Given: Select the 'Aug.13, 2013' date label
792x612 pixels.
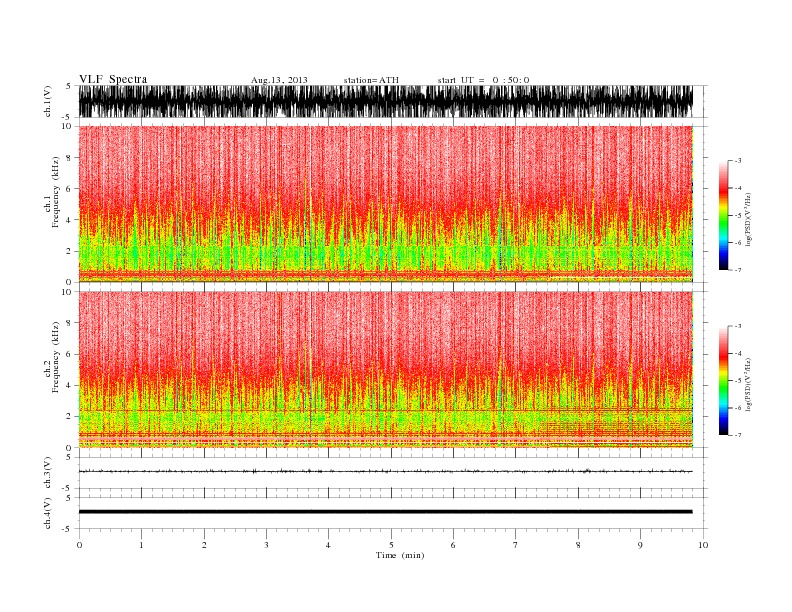Looking at the screenshot, I should (279, 80).
